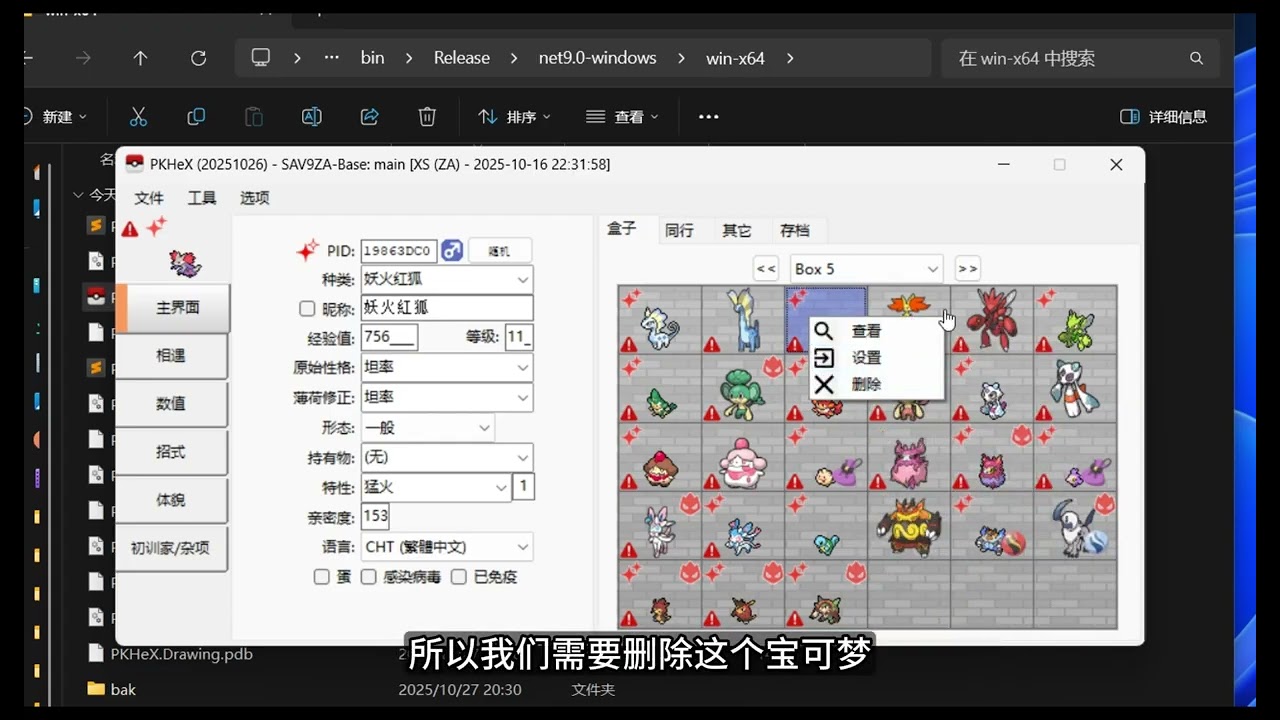This screenshot has width=1280, height=720.
Task: Select the Absol sprite in the box
Action: (x=1076, y=526)
